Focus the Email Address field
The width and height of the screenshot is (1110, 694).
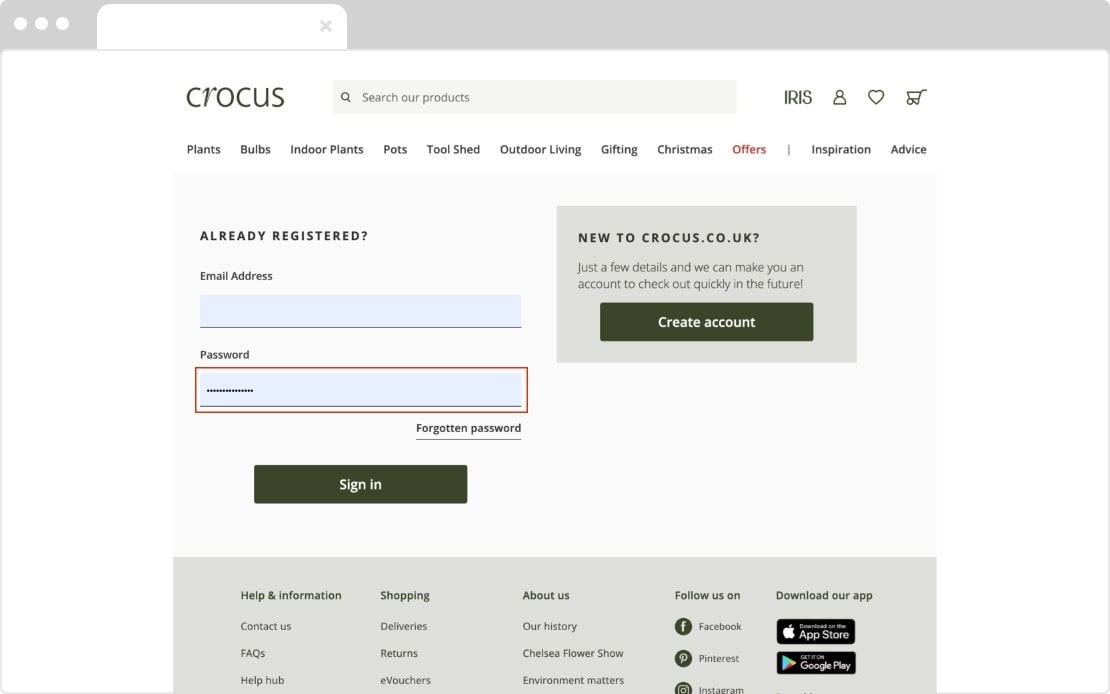(360, 311)
